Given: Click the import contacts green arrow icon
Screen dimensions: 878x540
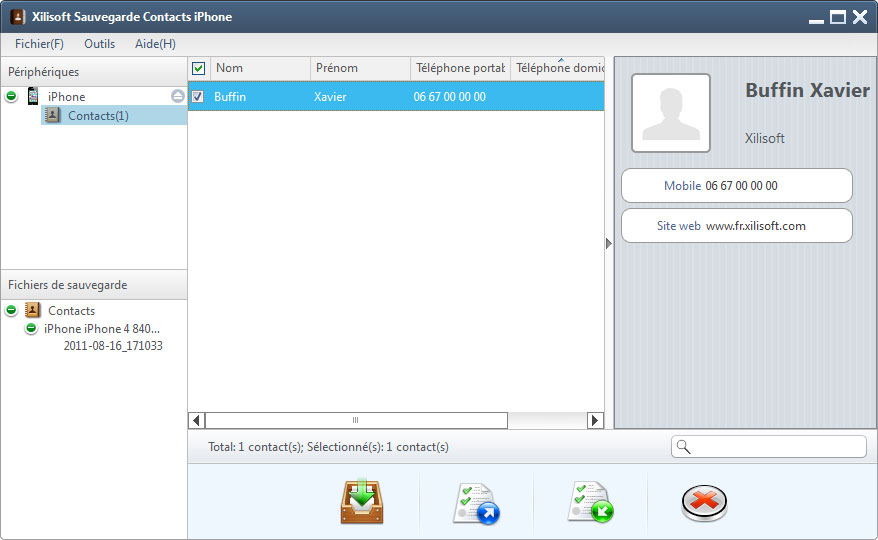Looking at the screenshot, I should pyautogui.click(x=591, y=502).
